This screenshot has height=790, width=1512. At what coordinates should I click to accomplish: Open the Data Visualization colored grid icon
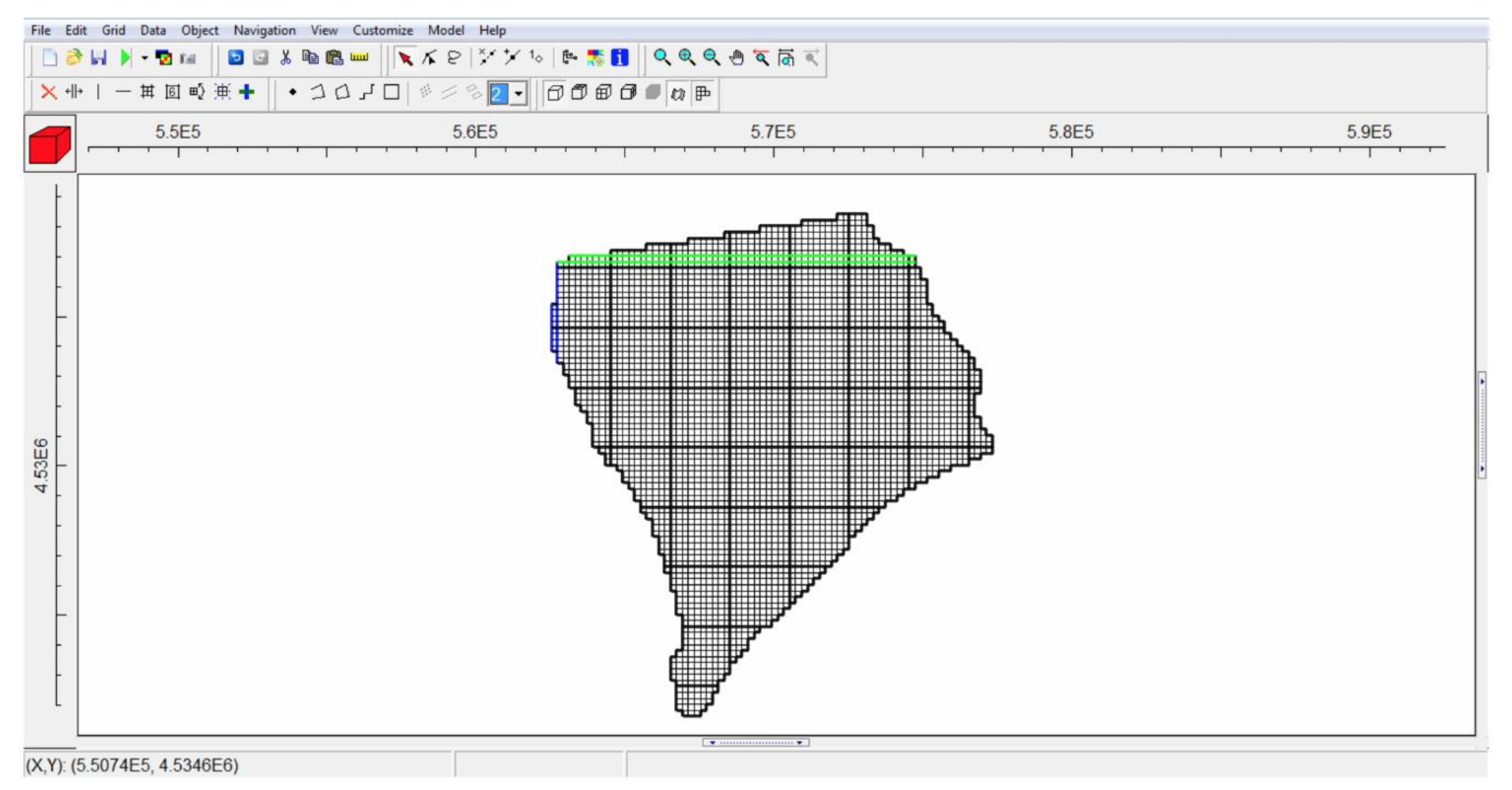[x=164, y=58]
